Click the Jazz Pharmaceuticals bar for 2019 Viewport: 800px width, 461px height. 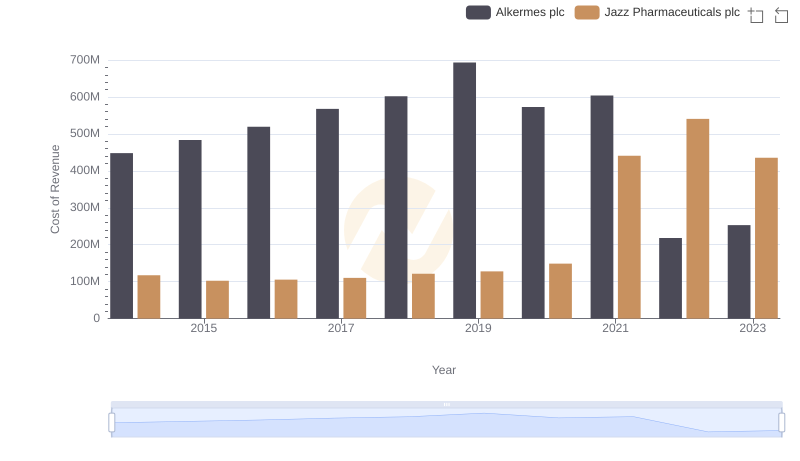492,295
